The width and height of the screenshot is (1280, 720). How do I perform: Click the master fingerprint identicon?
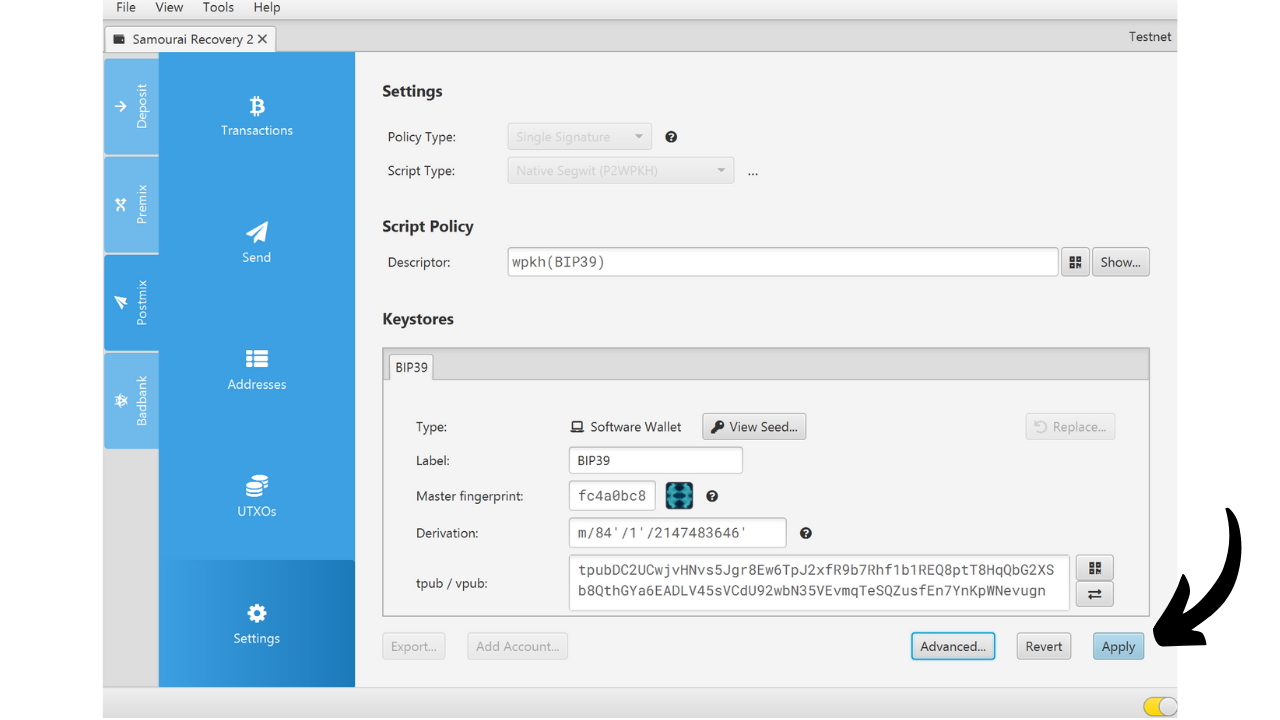tap(680, 496)
